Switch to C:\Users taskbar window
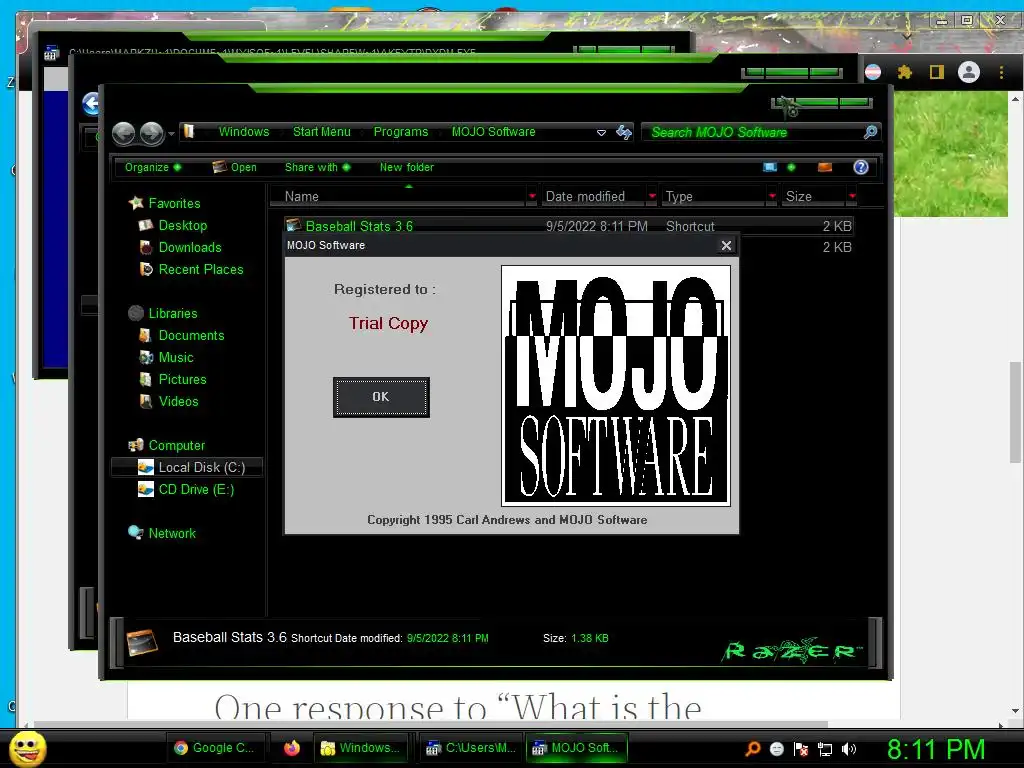 coord(471,748)
